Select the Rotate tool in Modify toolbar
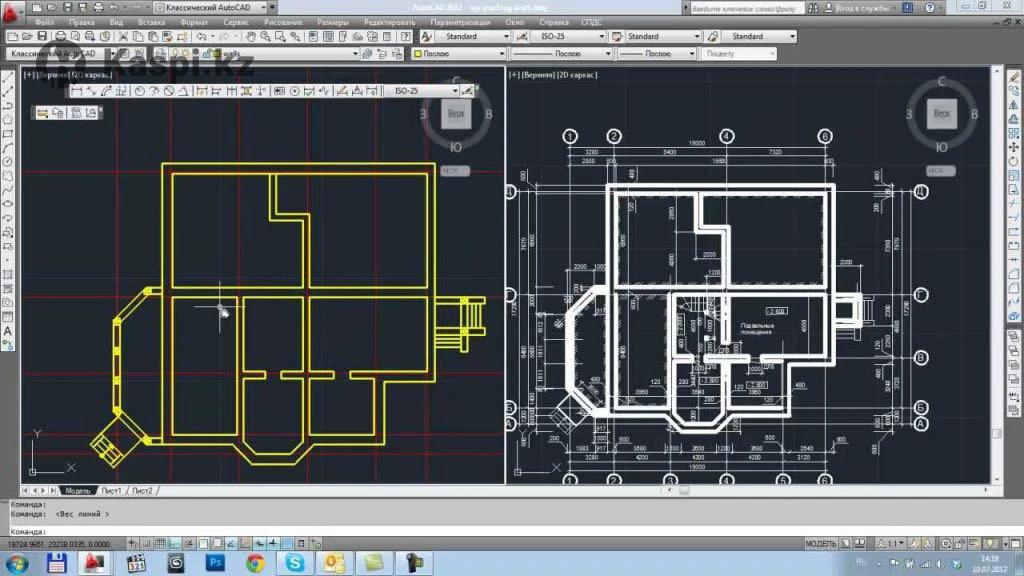Screen dimensions: 1024x576 tap(1014, 161)
